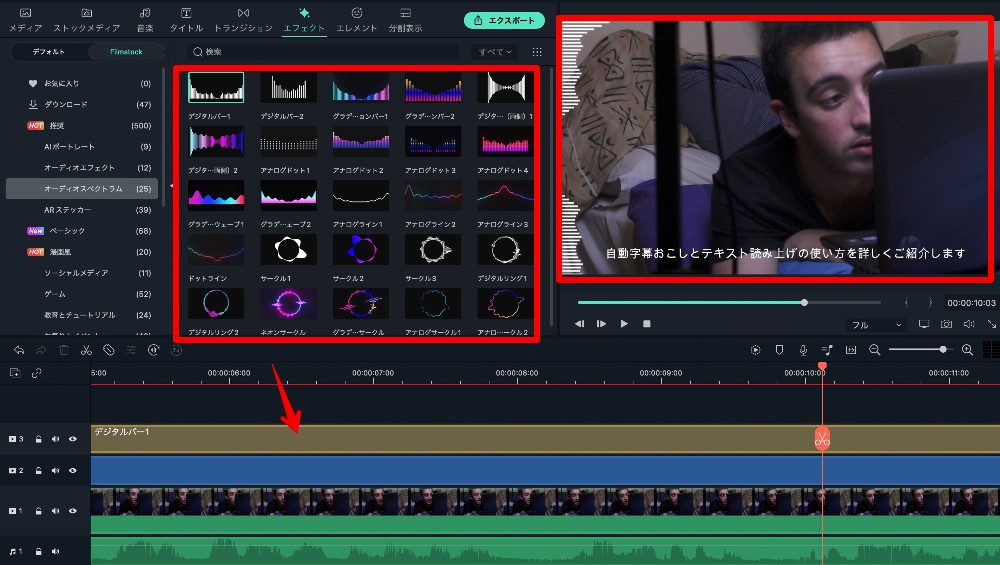Open the メディア tab
The height and width of the screenshot is (565, 1000).
(26, 20)
